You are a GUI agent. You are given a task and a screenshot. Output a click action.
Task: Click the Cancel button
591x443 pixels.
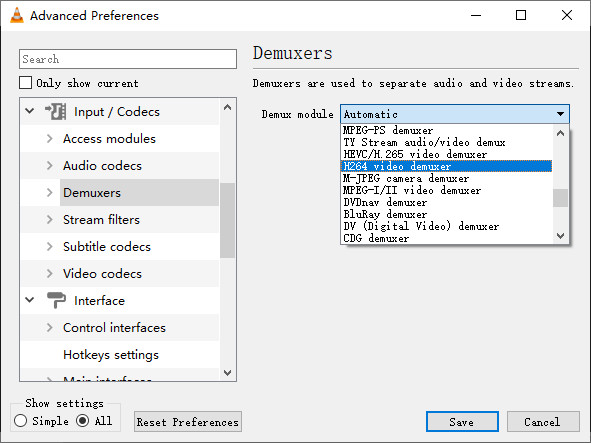click(543, 422)
